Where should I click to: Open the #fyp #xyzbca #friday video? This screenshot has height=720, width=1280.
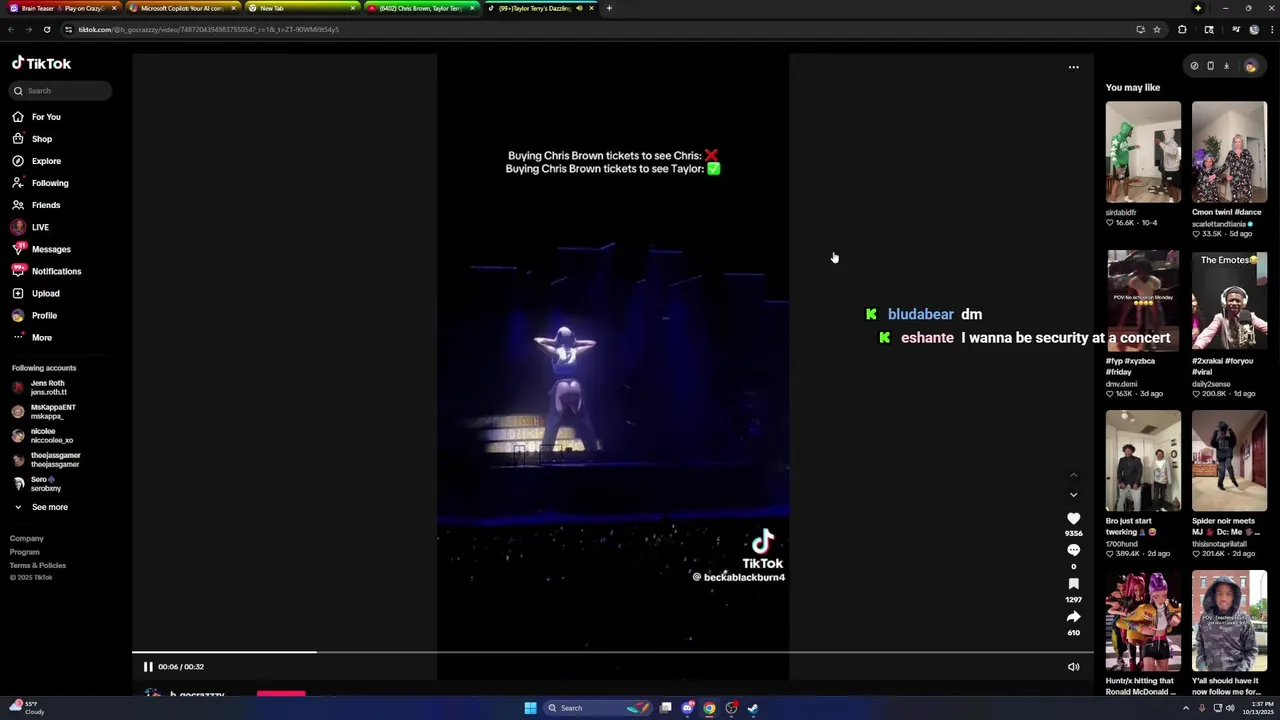point(1143,301)
